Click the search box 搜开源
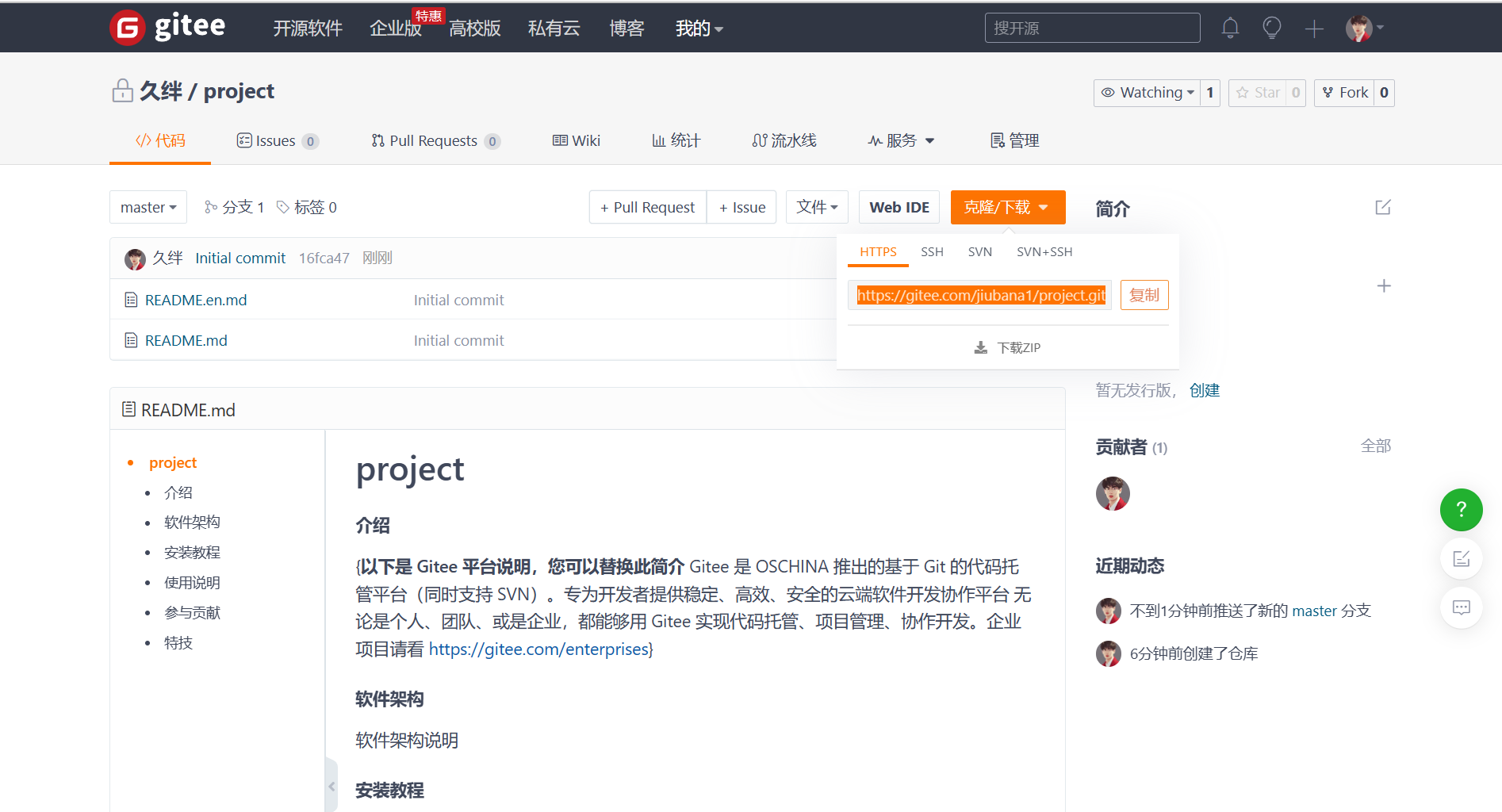The height and width of the screenshot is (812, 1502). tap(1091, 29)
